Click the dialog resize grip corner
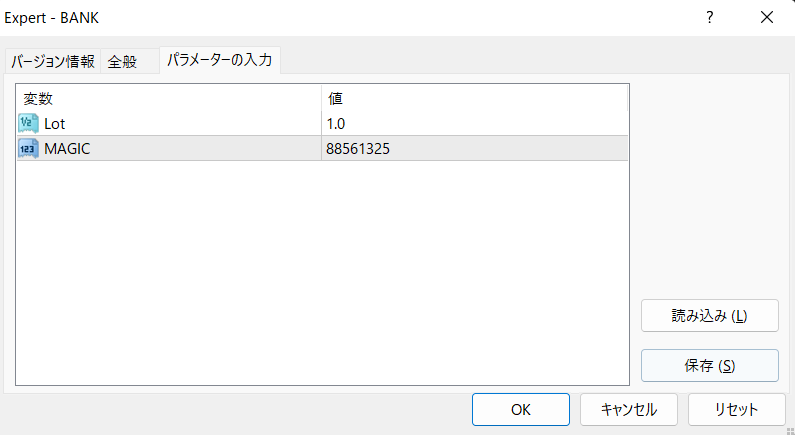The height and width of the screenshot is (435, 795). coord(789,429)
